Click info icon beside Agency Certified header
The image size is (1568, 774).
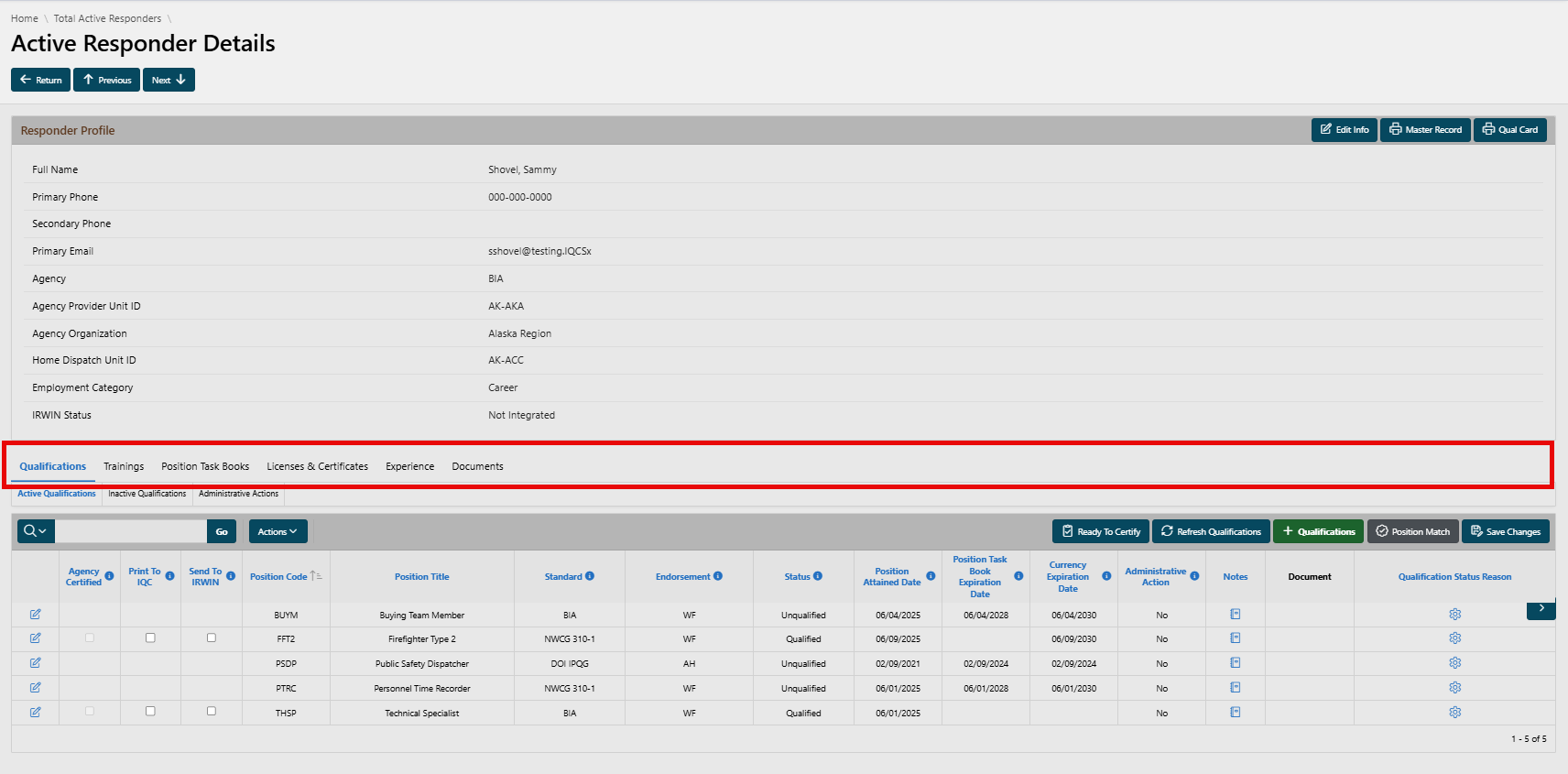(109, 576)
